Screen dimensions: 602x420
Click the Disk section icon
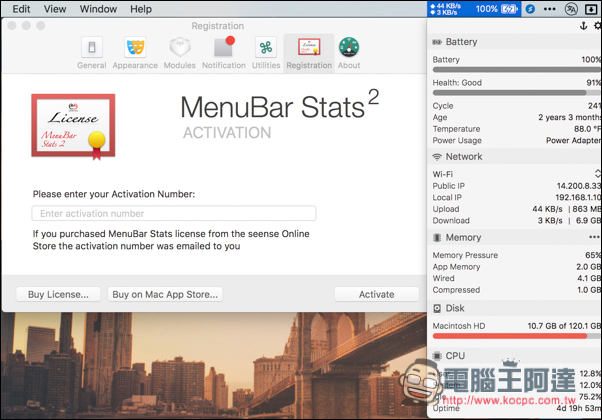437,308
